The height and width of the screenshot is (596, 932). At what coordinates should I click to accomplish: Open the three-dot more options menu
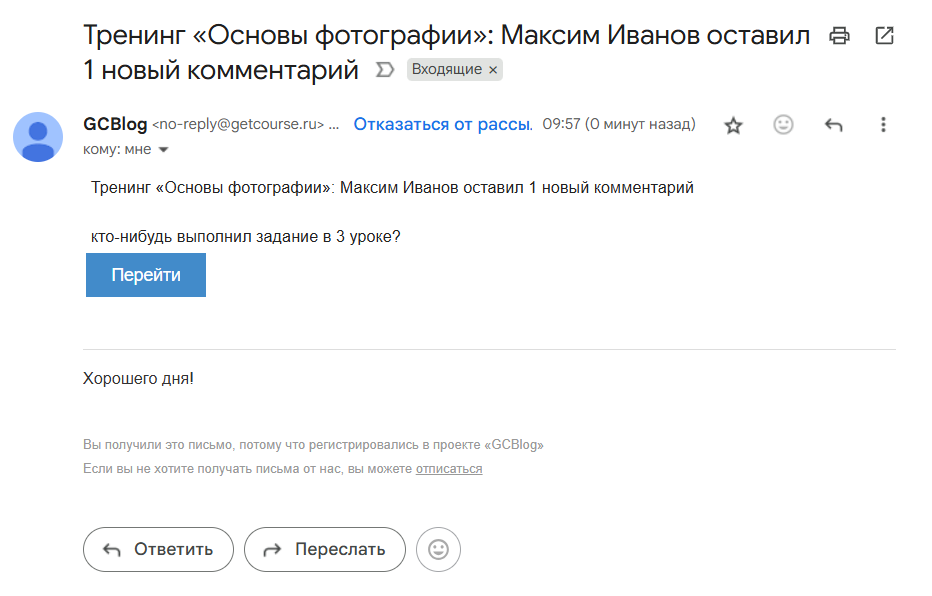(883, 125)
